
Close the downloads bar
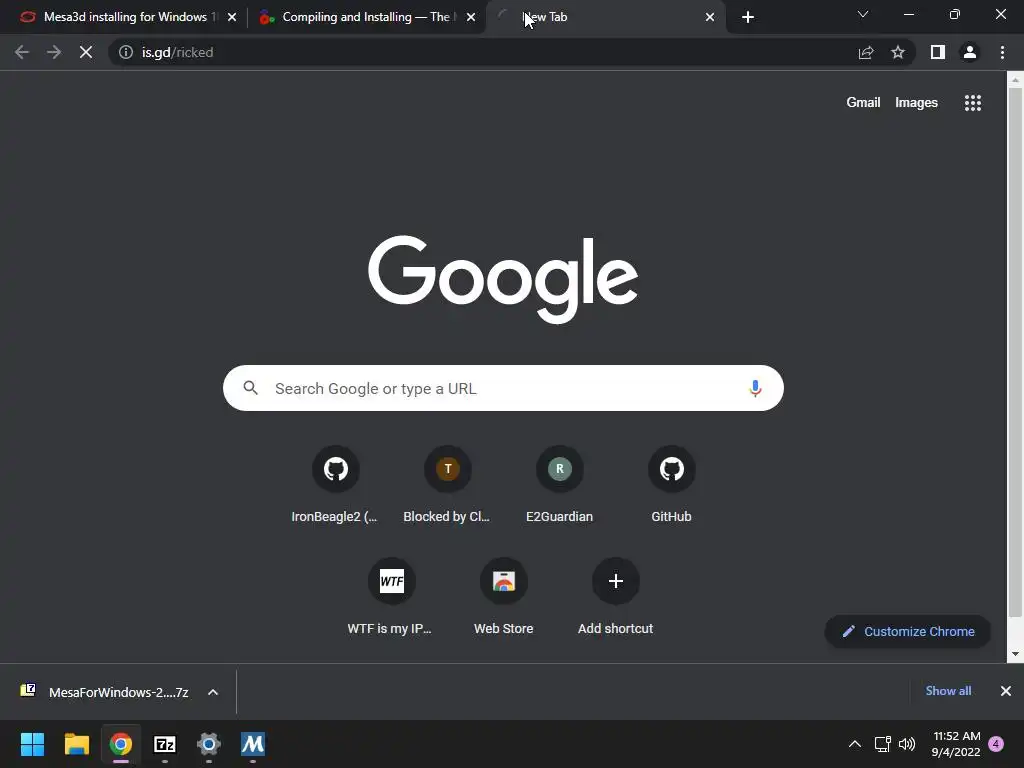[x=1006, y=691]
